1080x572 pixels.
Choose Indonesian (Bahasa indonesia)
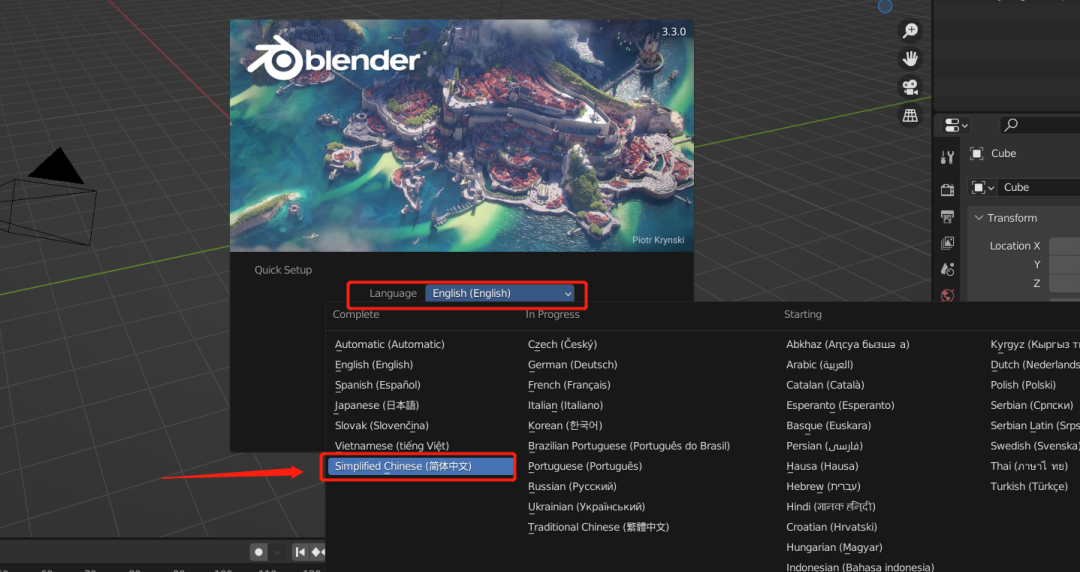click(x=860, y=566)
